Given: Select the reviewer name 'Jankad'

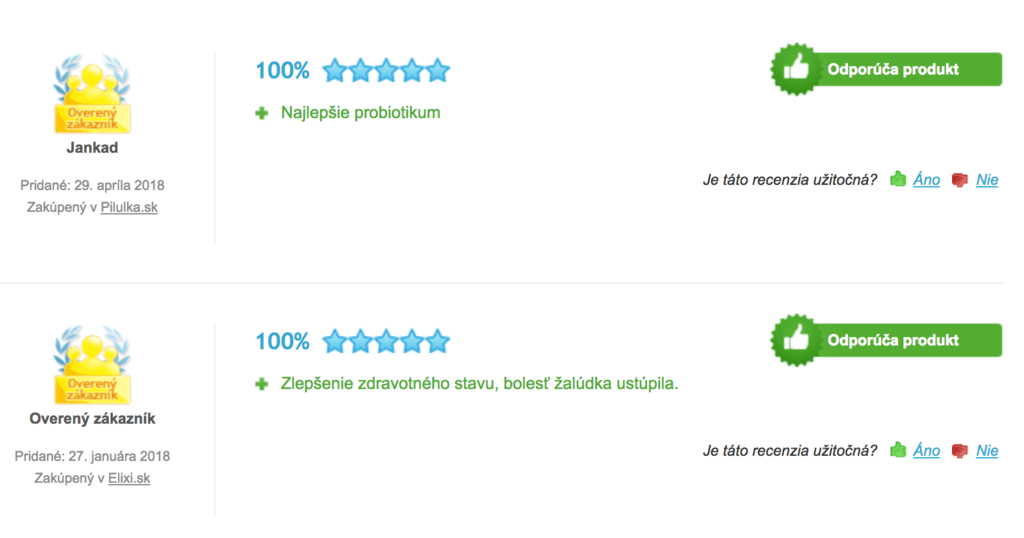Looking at the screenshot, I should tap(92, 148).
